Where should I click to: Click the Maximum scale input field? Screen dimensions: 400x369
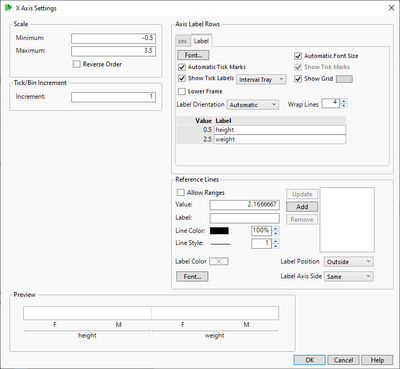coord(113,51)
